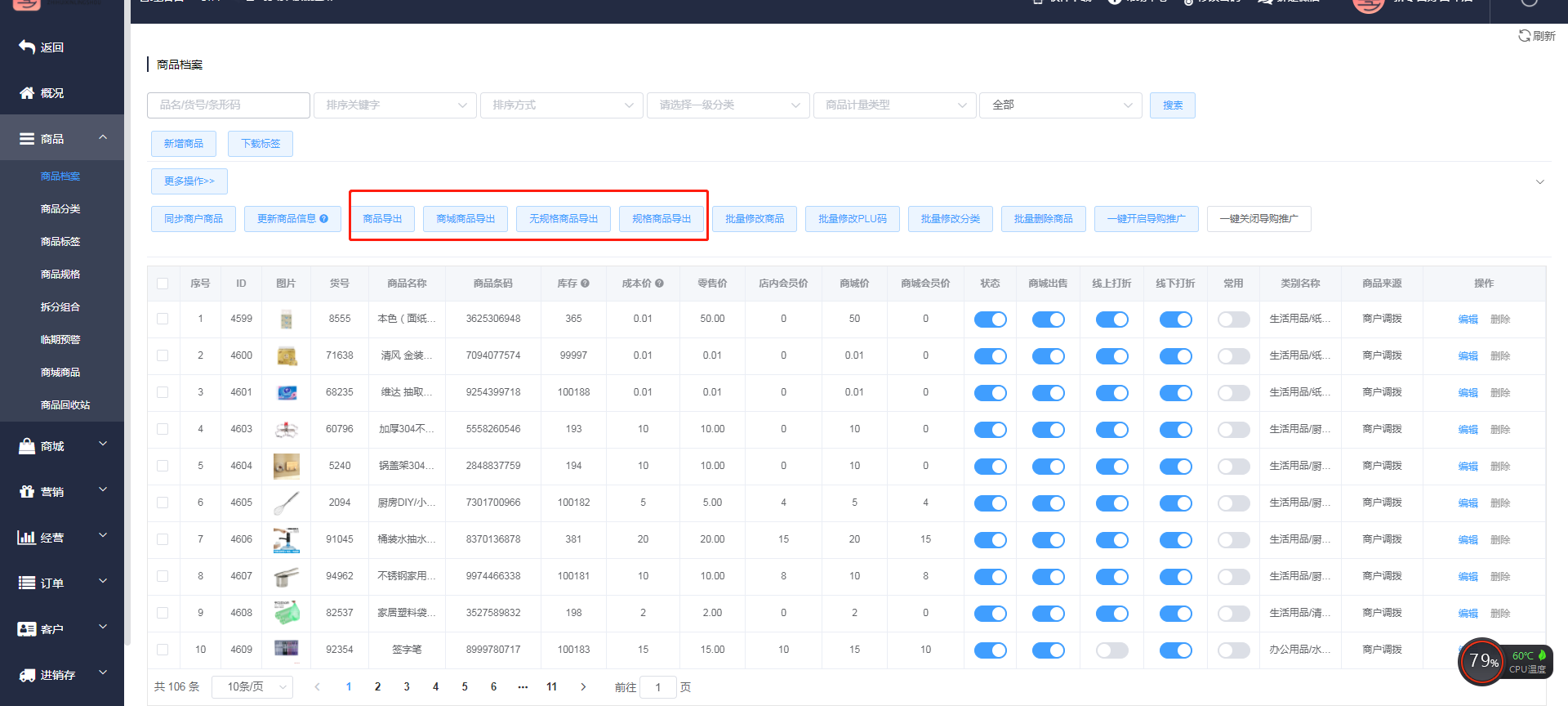The width and height of the screenshot is (1568, 706).
Task: Toggle 常用 switch for row ID 4600
Action: pyautogui.click(x=1233, y=356)
